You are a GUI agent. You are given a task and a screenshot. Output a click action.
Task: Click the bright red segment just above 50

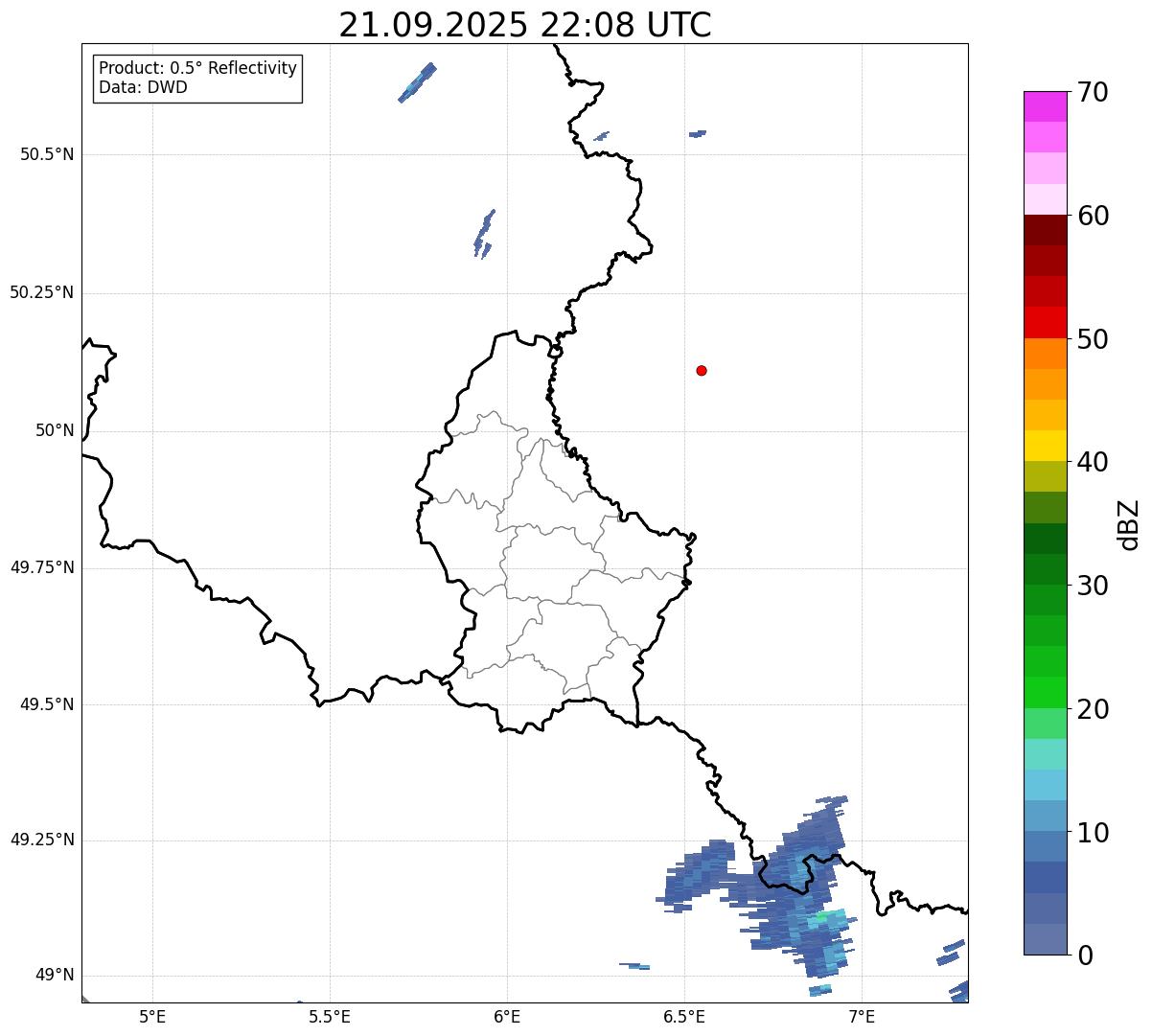(x=1046, y=323)
